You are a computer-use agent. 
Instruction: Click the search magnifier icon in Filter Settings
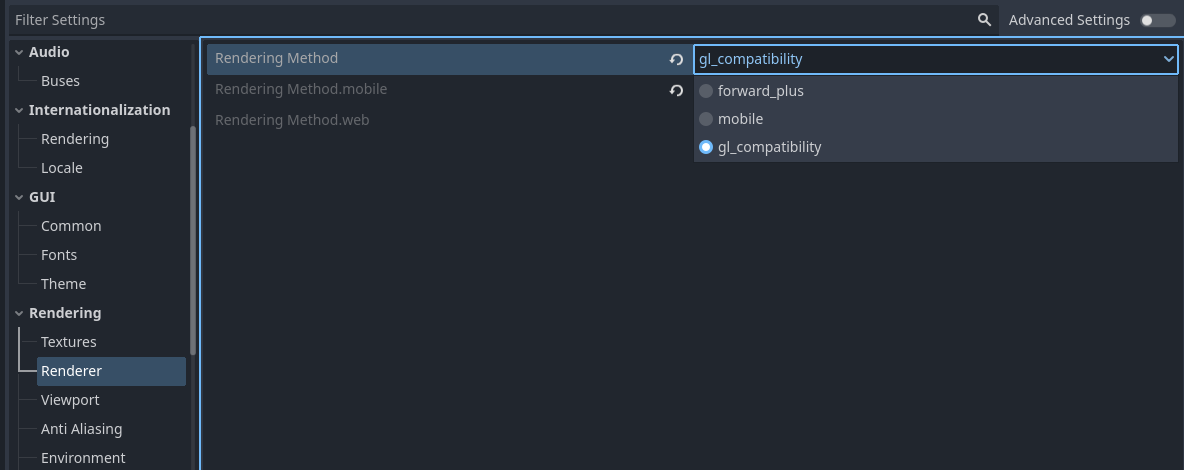pos(984,20)
